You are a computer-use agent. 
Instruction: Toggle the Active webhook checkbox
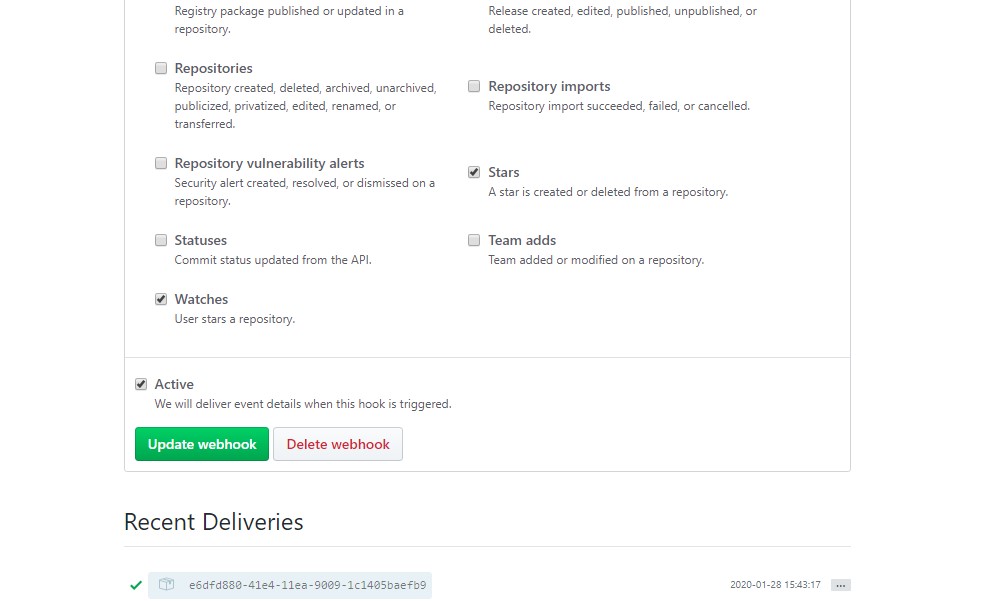(141, 384)
